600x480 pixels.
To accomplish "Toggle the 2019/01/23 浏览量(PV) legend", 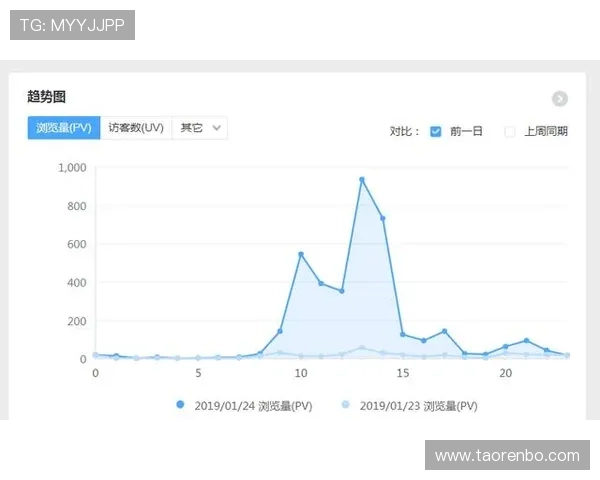I will pos(409,405).
